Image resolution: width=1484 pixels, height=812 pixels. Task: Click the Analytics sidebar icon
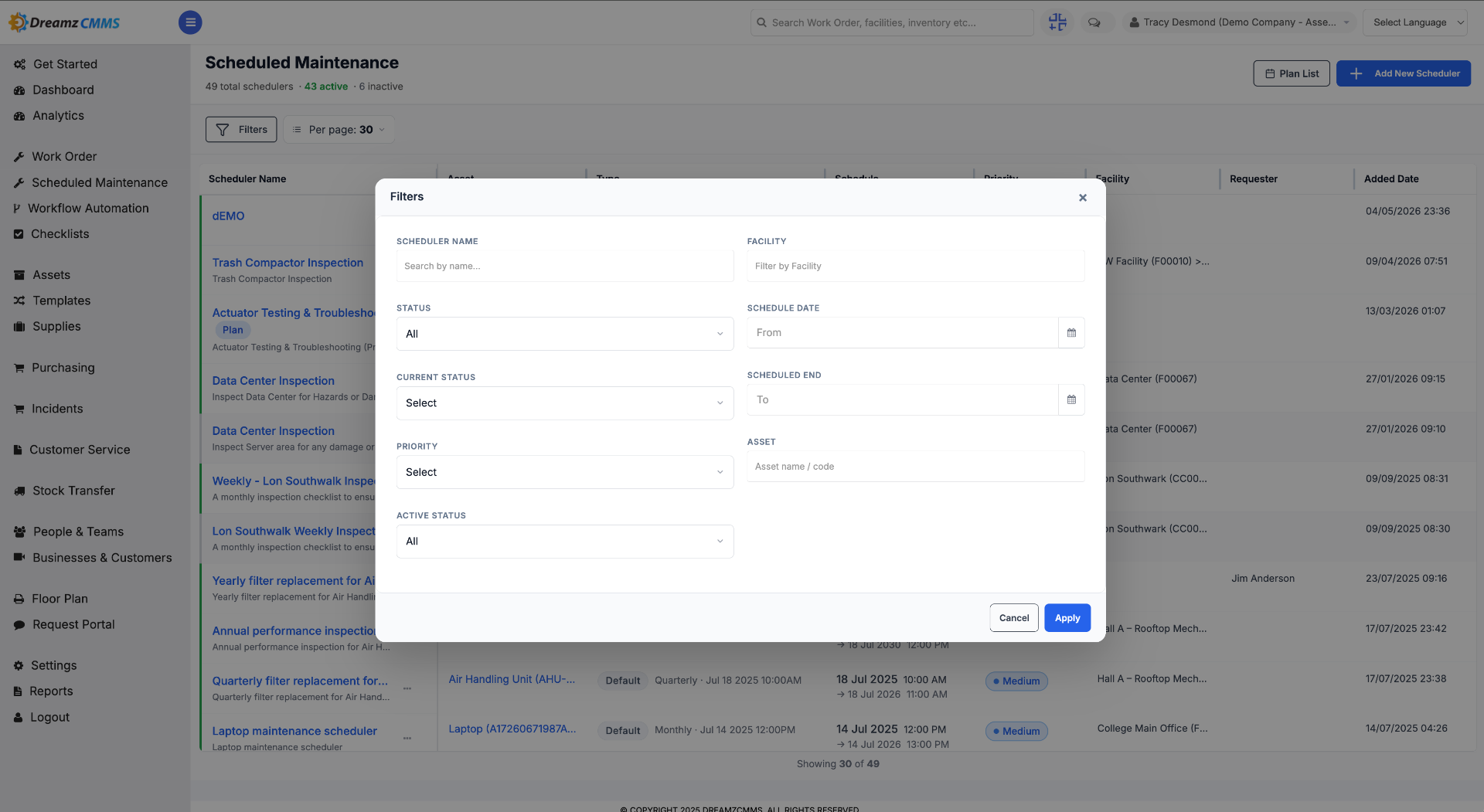19,116
